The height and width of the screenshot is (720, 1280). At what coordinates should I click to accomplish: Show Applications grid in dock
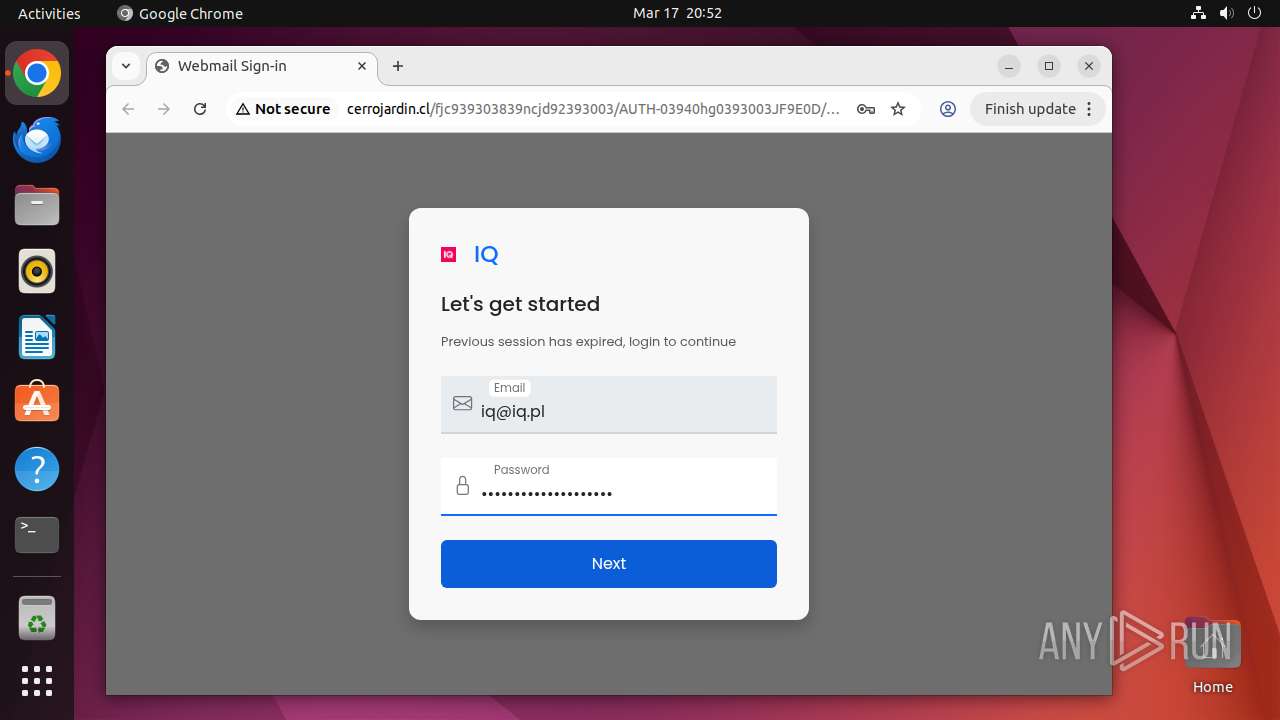[x=37, y=681]
